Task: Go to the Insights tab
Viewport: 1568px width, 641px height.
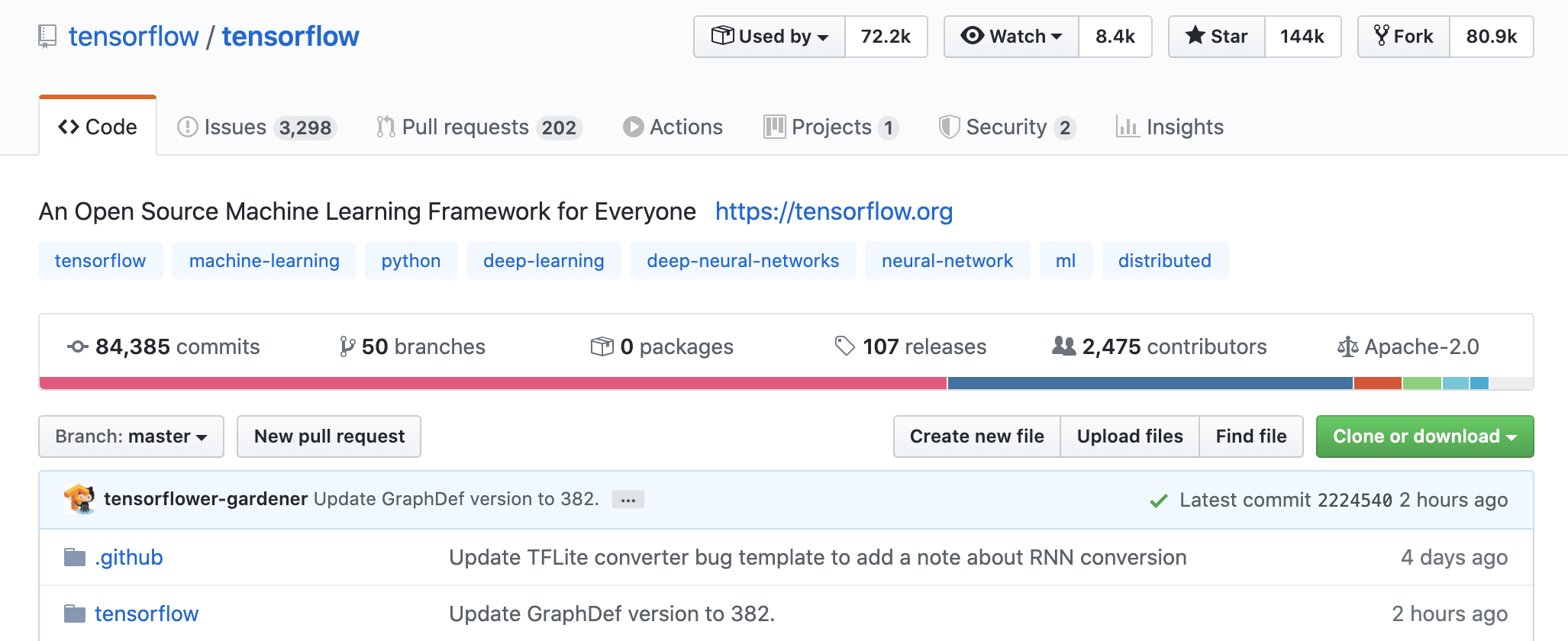Action: coord(1170,127)
